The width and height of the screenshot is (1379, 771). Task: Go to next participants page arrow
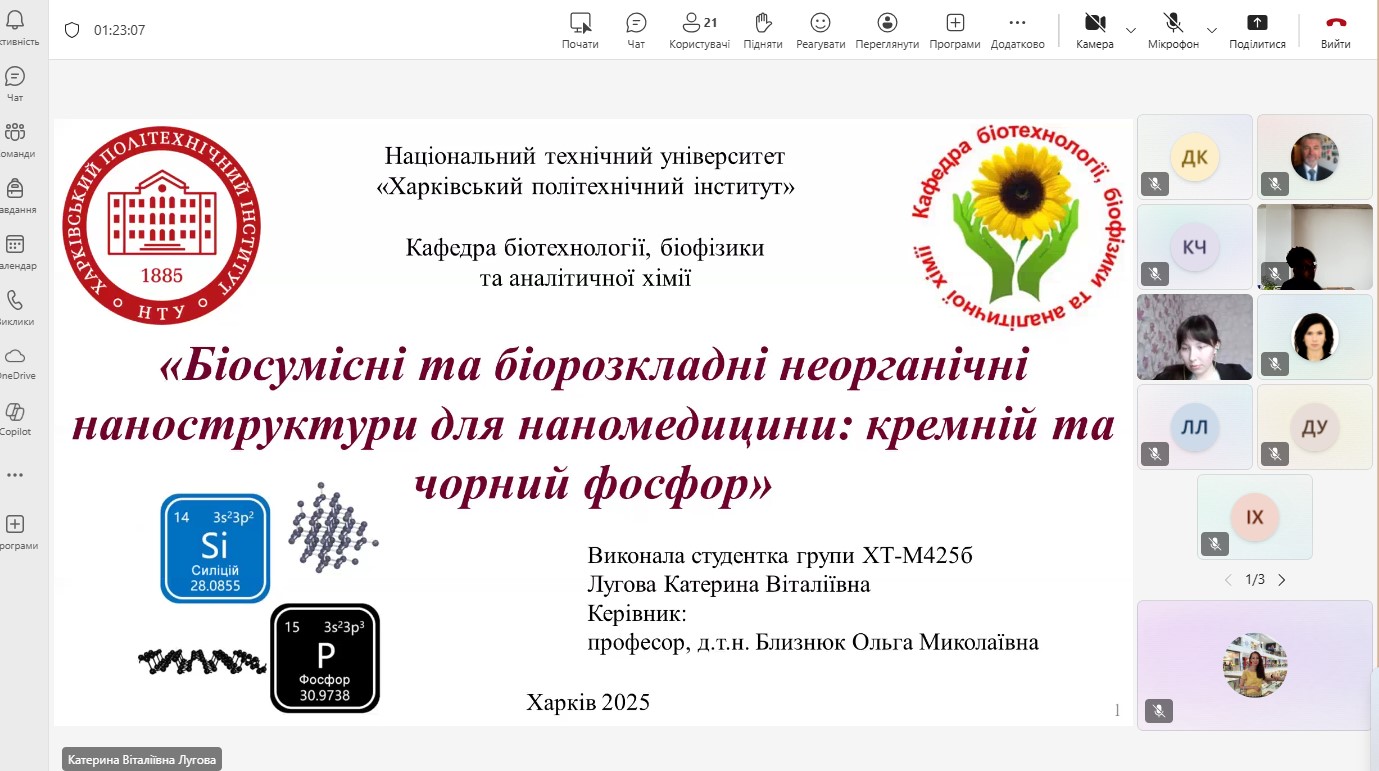[1282, 580]
